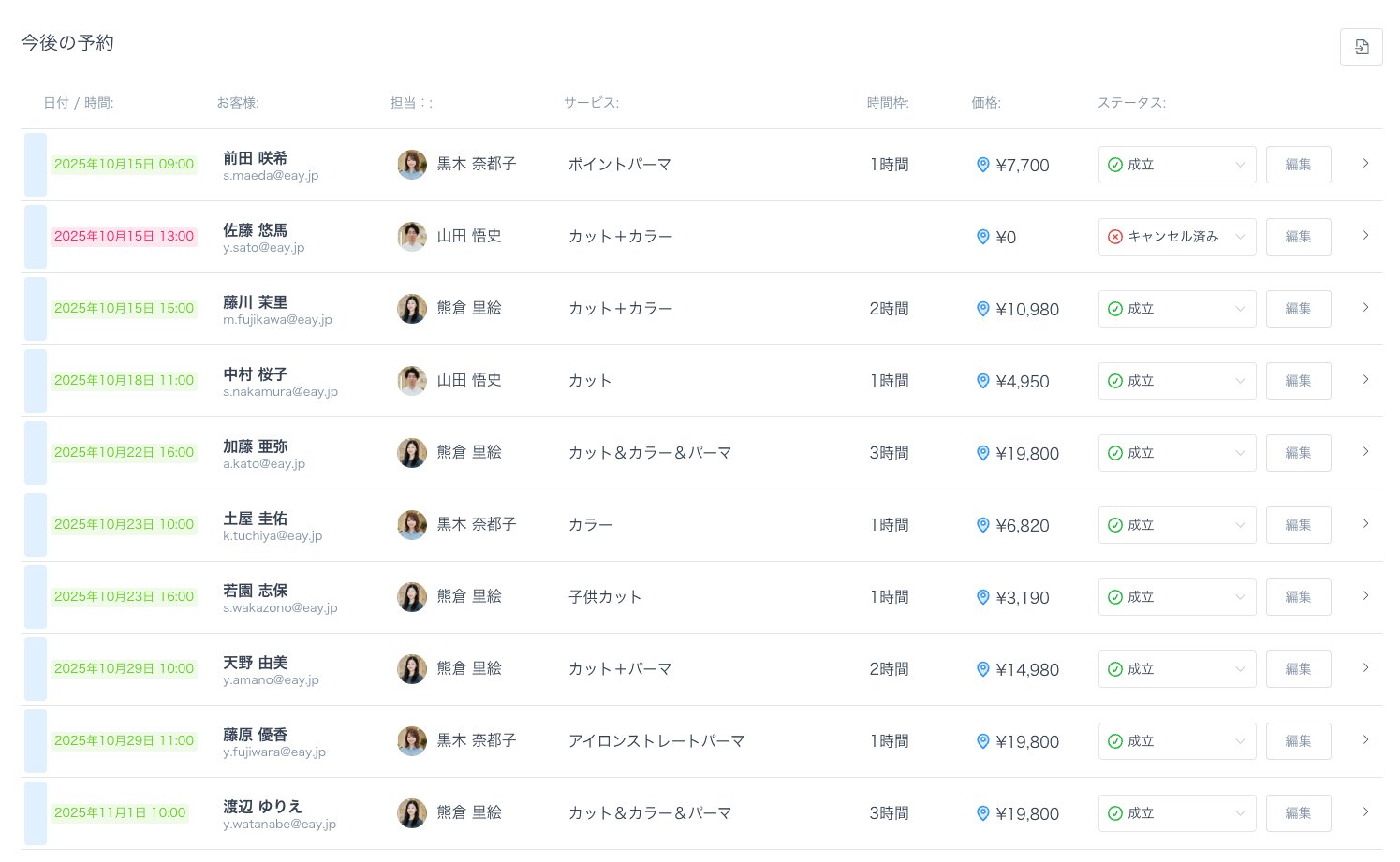
Task: Expand 土屋 圭佑 row with right chevron
Action: (x=1365, y=524)
